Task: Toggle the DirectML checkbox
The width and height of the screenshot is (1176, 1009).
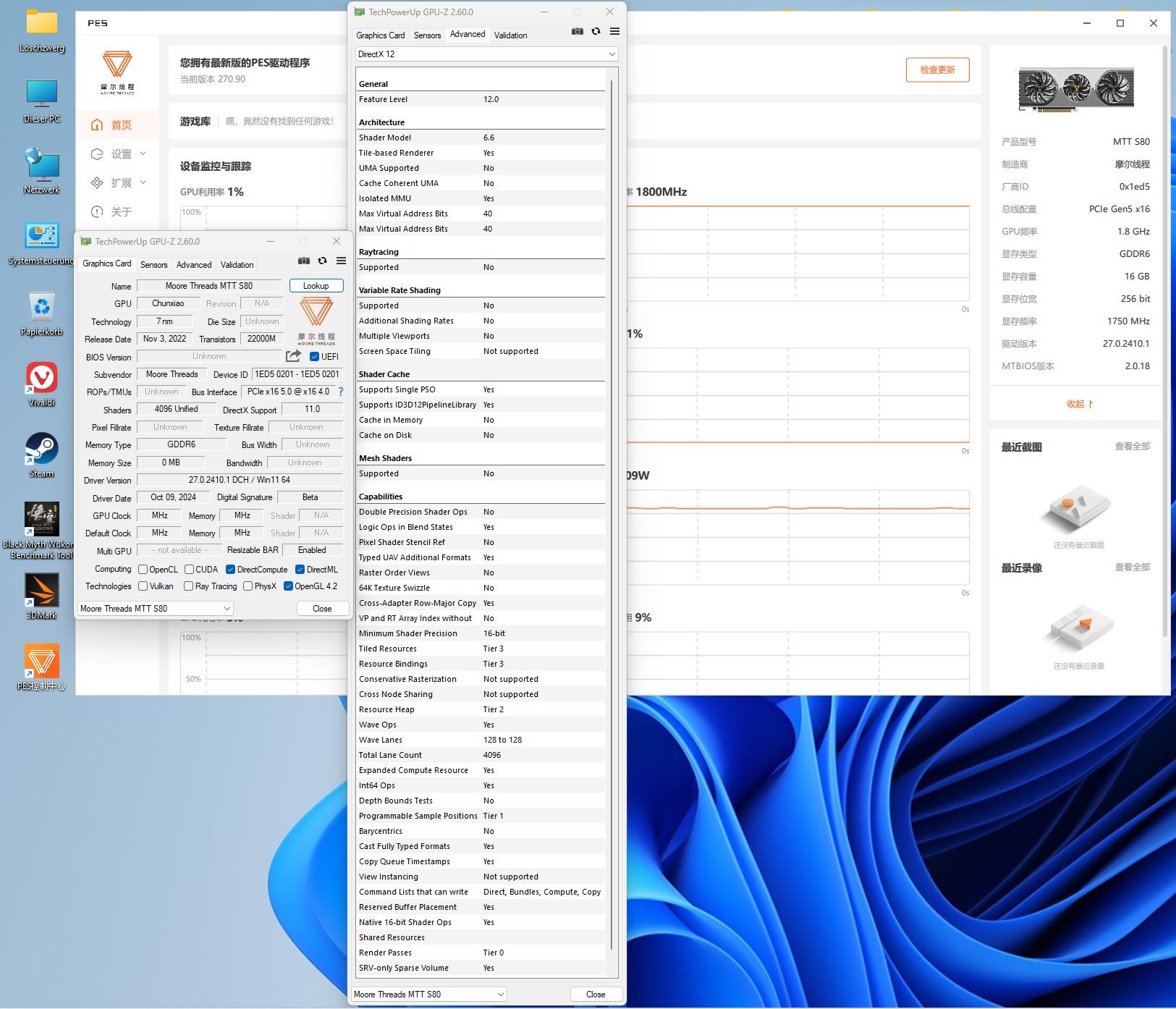Action: 300,570
